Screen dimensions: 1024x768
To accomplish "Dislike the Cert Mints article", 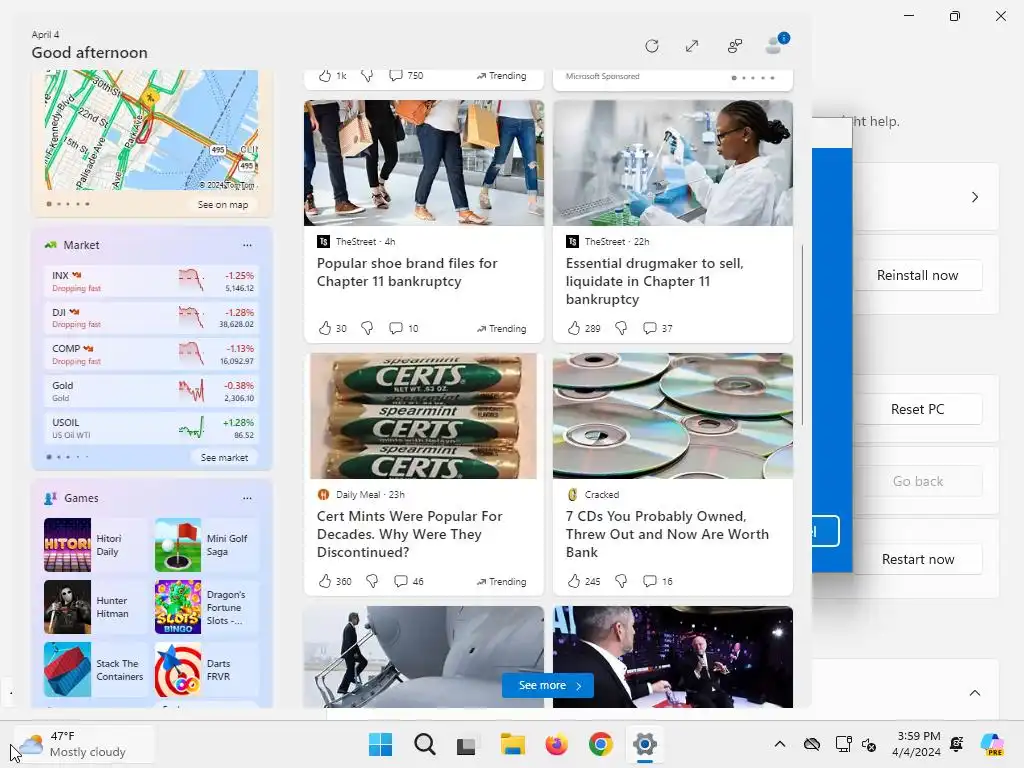I will pyautogui.click(x=372, y=581).
